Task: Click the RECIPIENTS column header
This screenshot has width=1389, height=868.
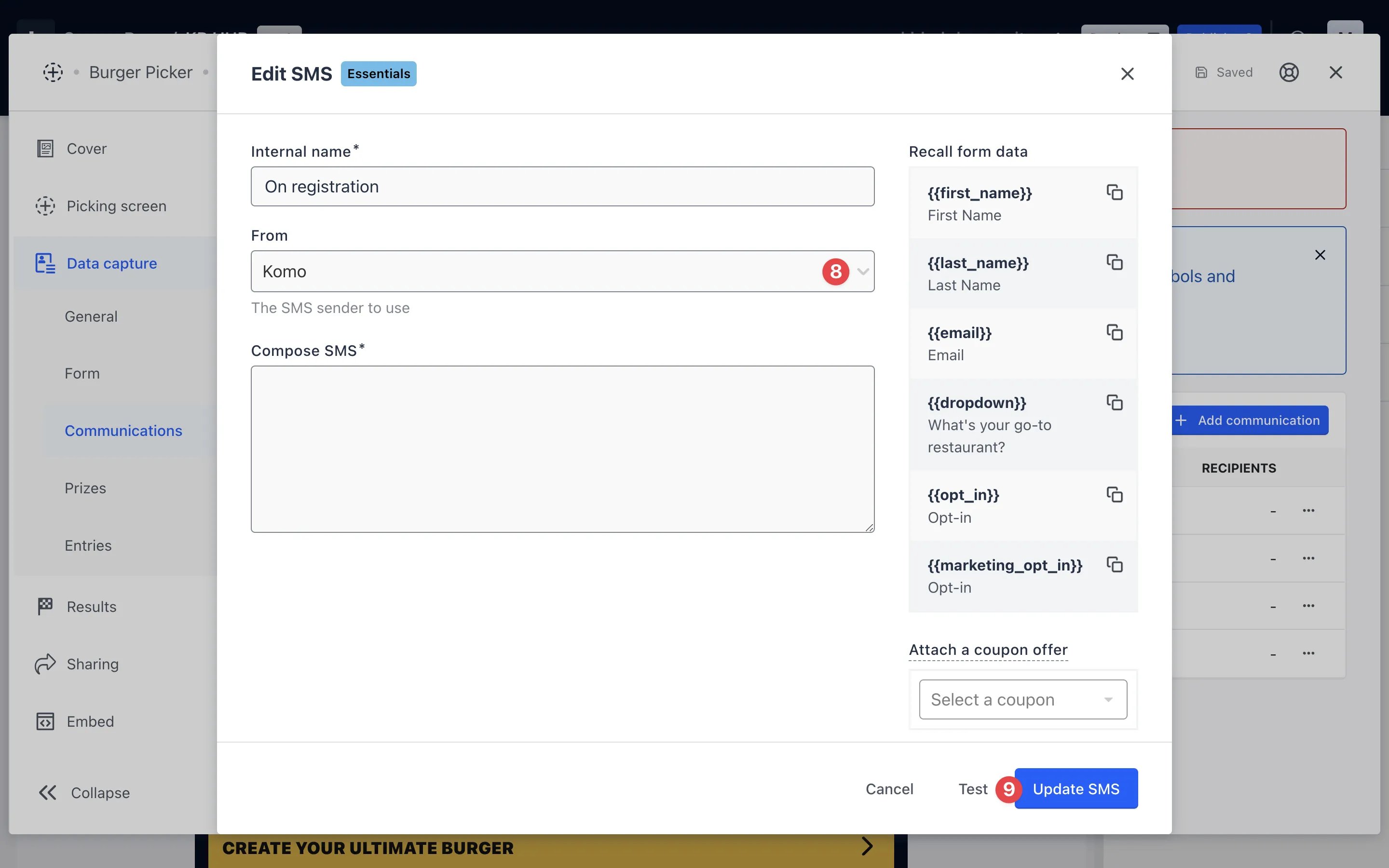Action: click(1239, 468)
